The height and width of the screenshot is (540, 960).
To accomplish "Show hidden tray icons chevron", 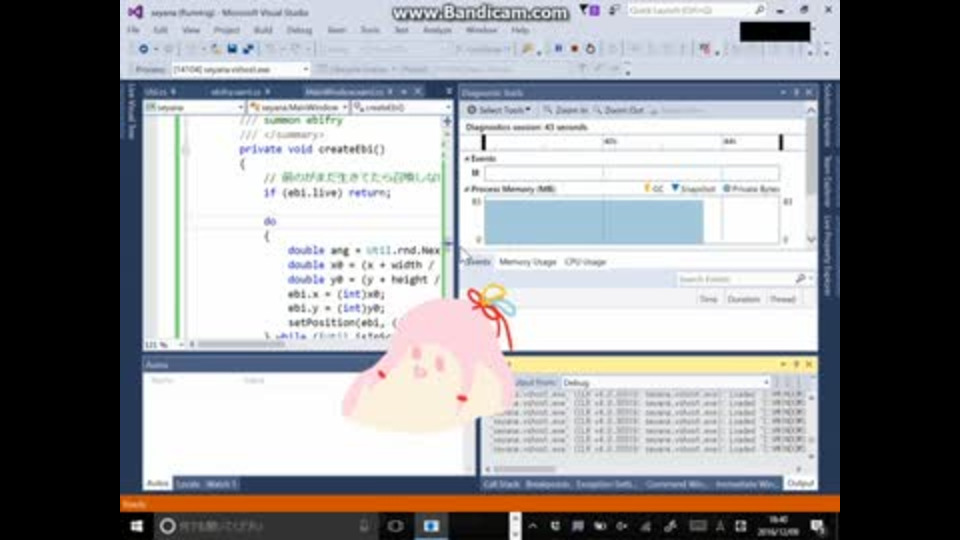I will (x=533, y=526).
